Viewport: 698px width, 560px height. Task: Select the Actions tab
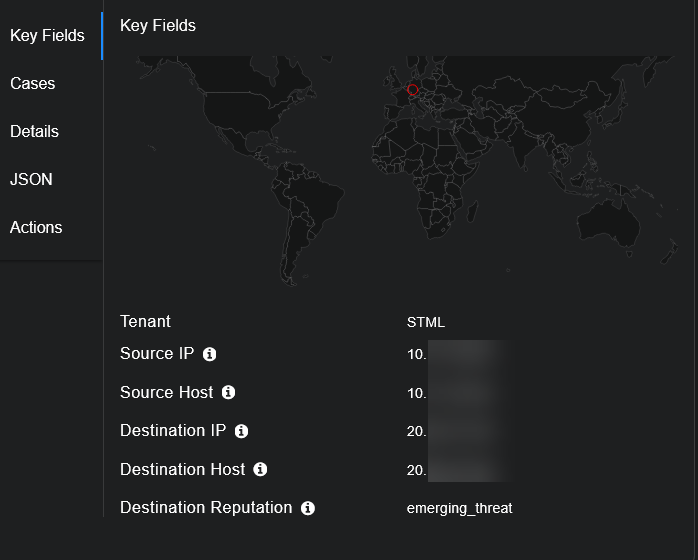point(36,228)
